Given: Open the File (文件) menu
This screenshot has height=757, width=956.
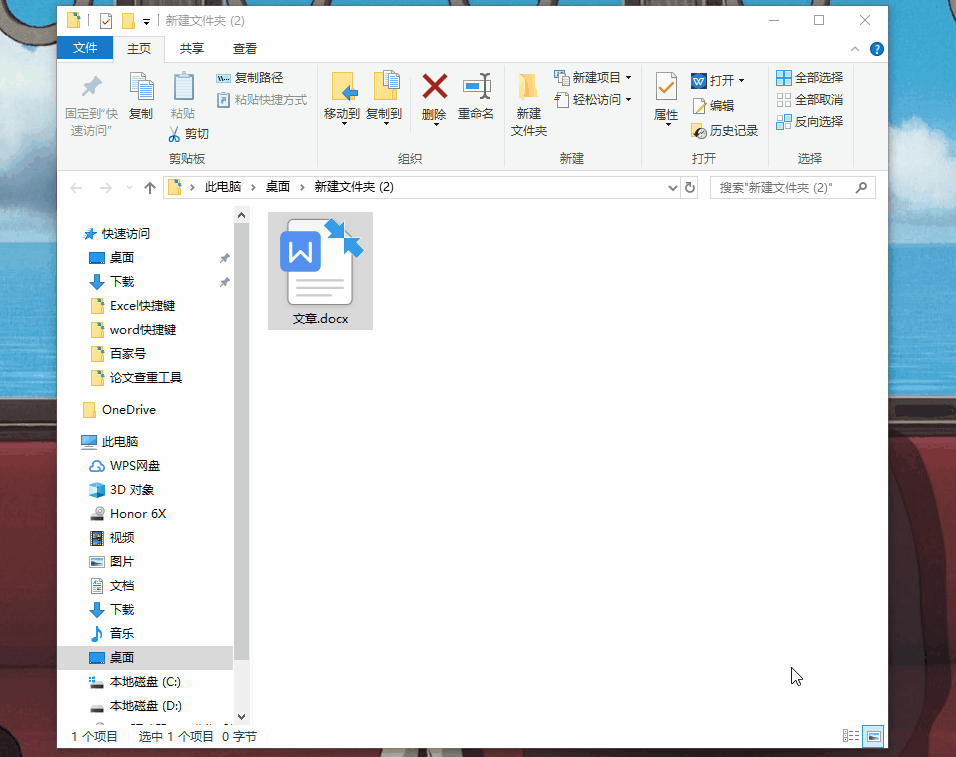Looking at the screenshot, I should click(85, 47).
